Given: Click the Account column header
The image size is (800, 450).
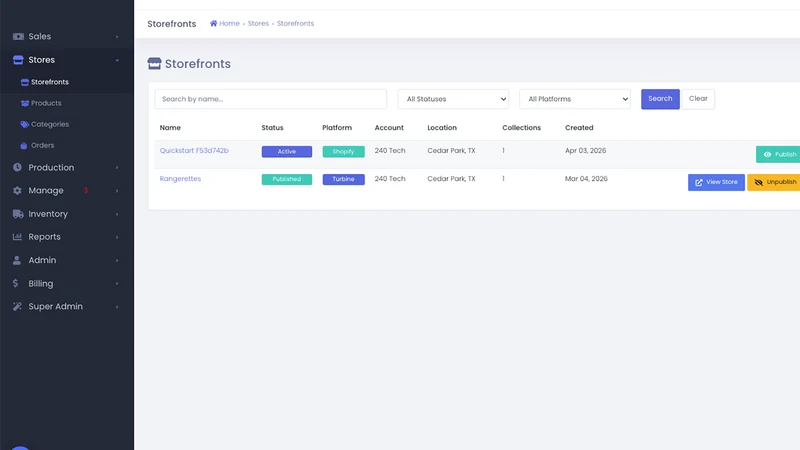Looking at the screenshot, I should (389, 128).
